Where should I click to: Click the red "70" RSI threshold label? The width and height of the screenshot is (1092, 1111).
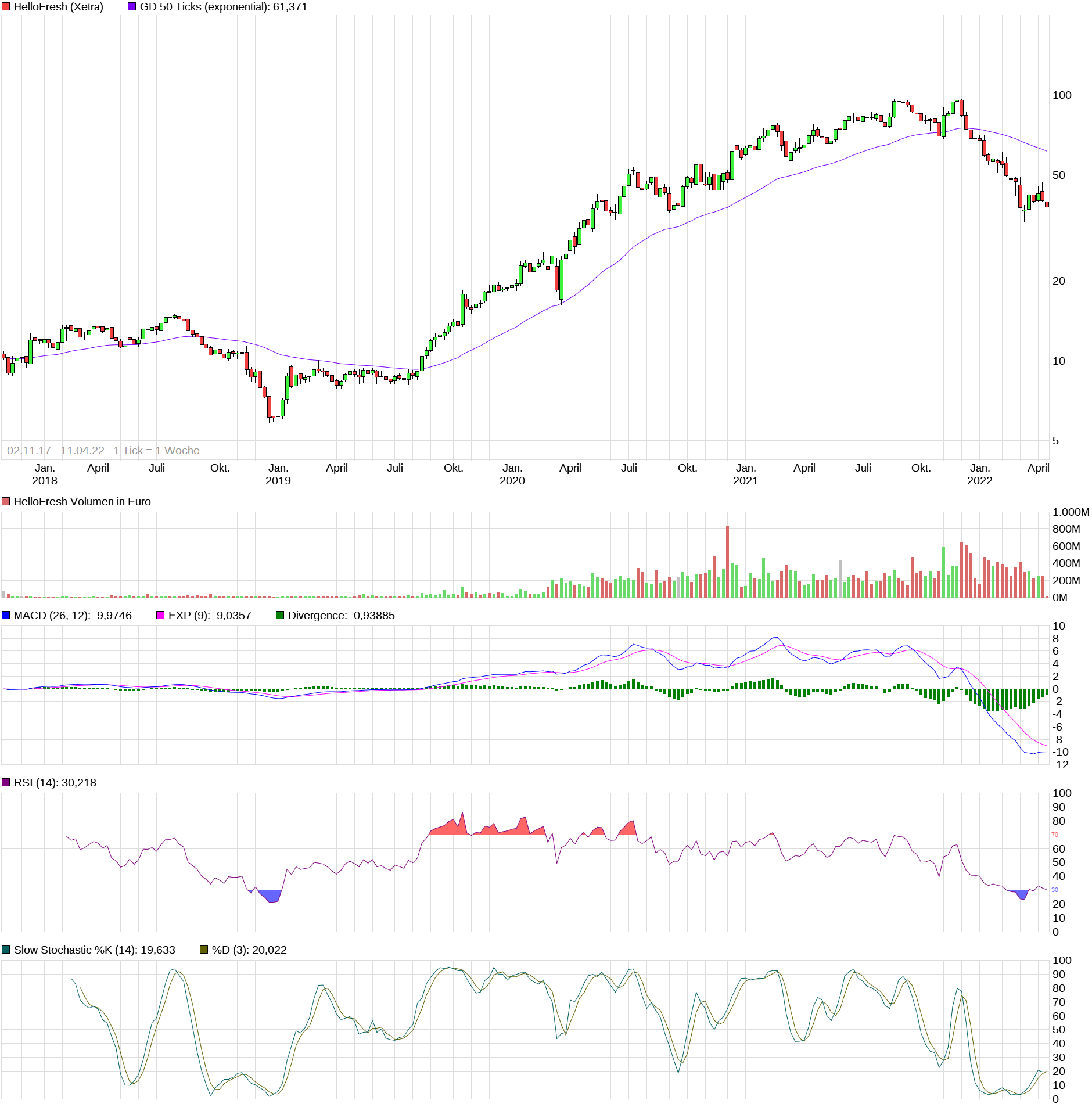pos(1055,835)
